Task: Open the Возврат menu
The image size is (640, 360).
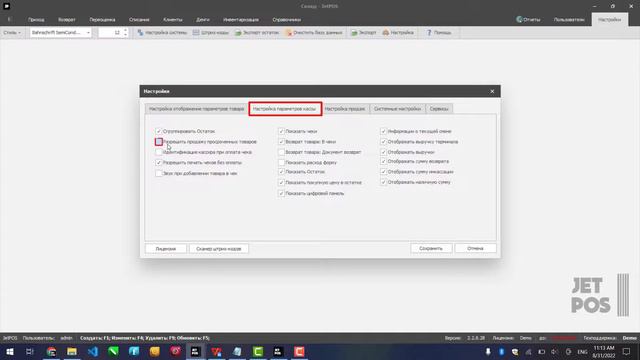Action: 67,19
